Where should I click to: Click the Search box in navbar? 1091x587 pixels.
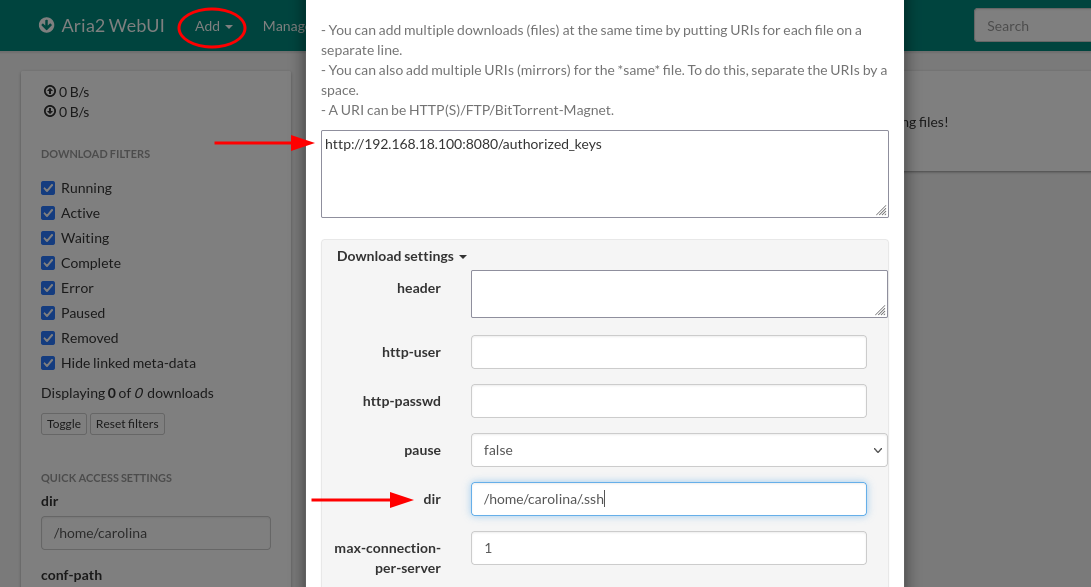coord(1032,26)
